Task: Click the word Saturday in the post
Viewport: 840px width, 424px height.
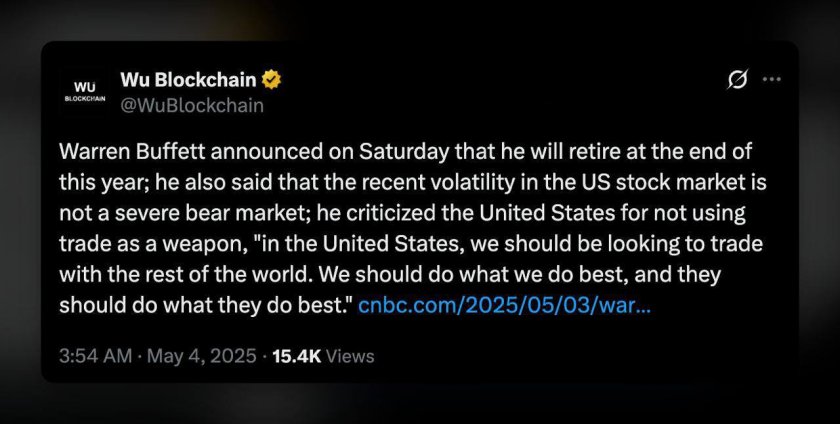Action: [x=404, y=152]
